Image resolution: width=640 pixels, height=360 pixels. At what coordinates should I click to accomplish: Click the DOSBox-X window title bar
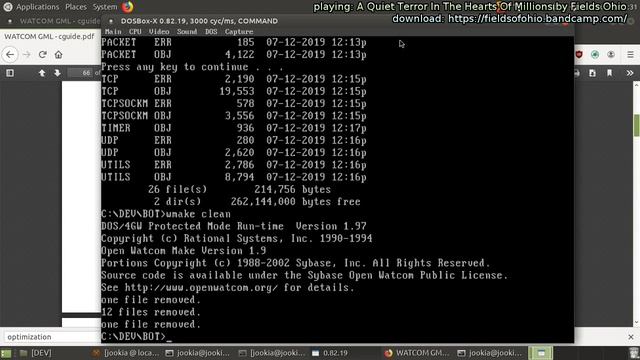(337, 21)
